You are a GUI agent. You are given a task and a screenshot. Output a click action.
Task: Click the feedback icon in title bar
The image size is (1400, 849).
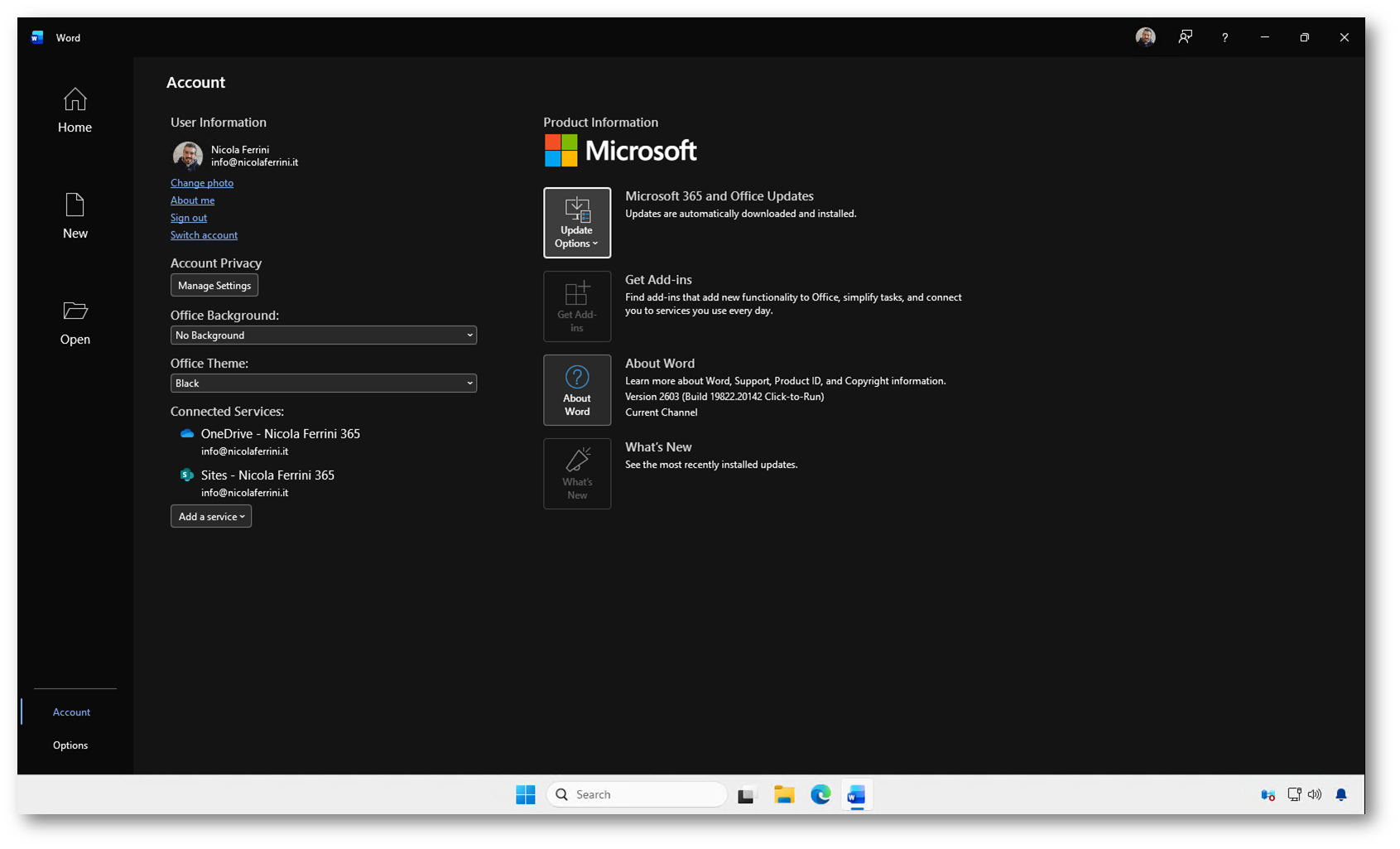click(x=1185, y=37)
